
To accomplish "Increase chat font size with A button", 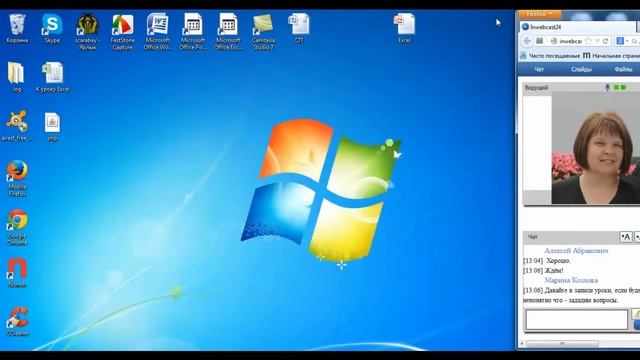I will 626,237.
